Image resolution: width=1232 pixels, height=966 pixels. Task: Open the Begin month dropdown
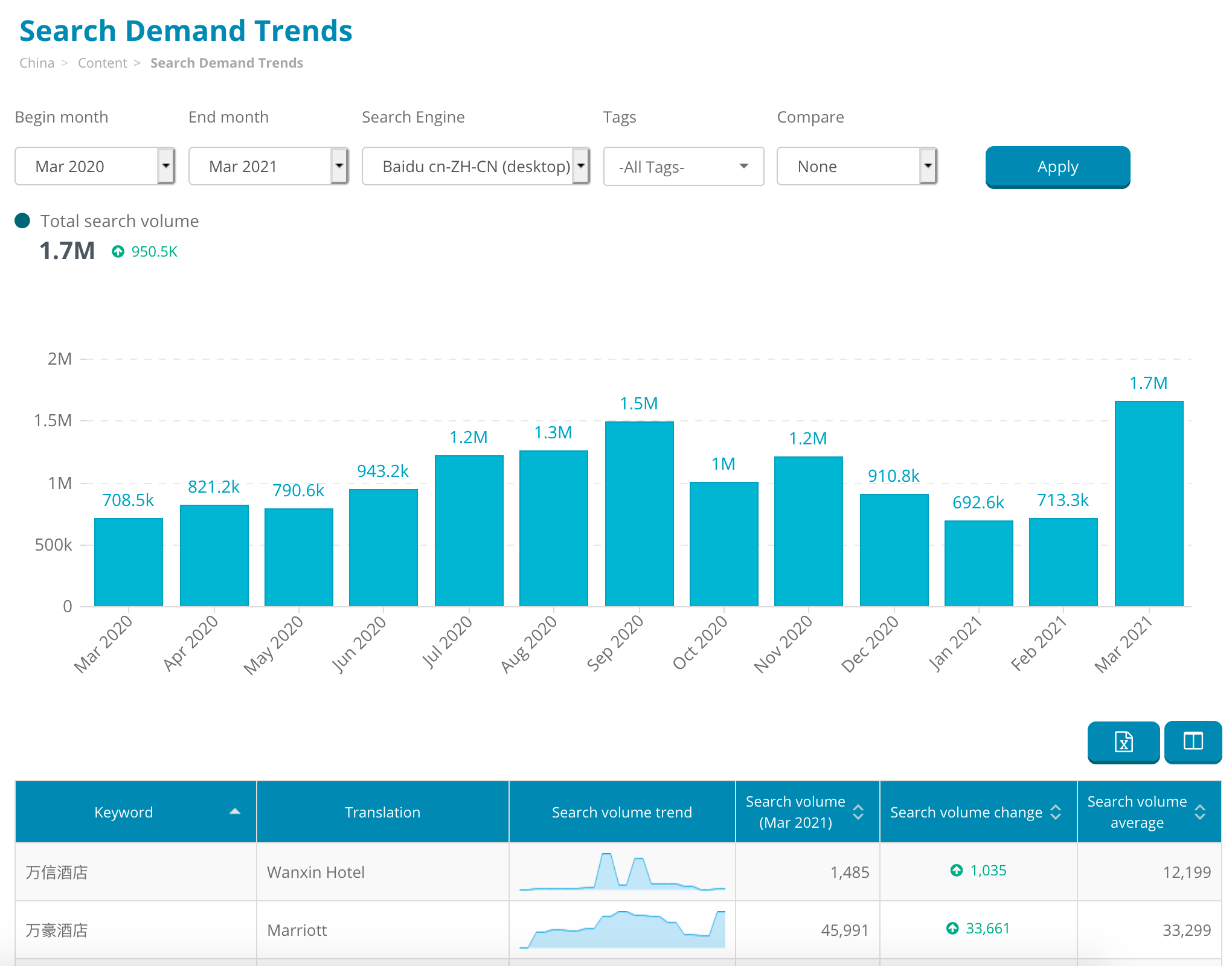pyautogui.click(x=95, y=166)
